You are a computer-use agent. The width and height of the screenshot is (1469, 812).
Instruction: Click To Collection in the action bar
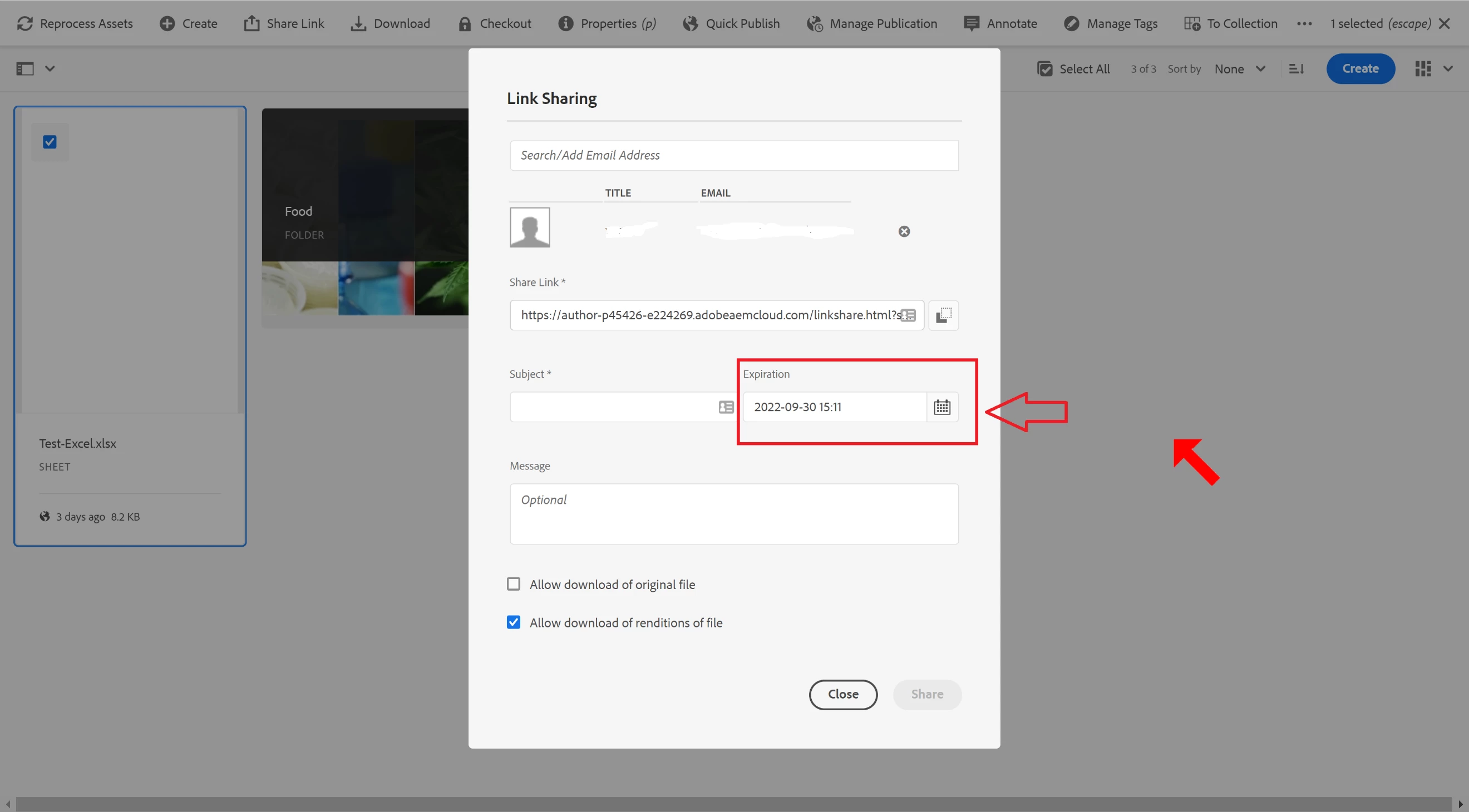pos(1231,23)
